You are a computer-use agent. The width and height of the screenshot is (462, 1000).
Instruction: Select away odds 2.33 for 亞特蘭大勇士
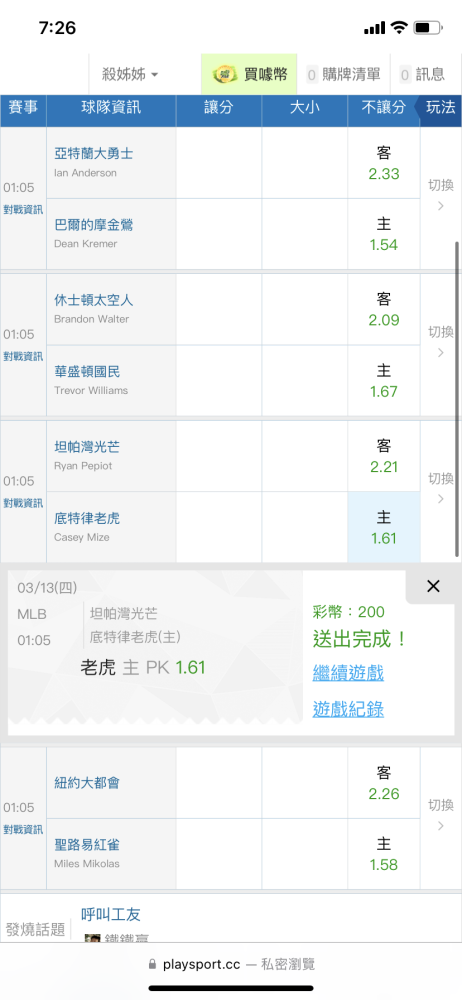[384, 163]
